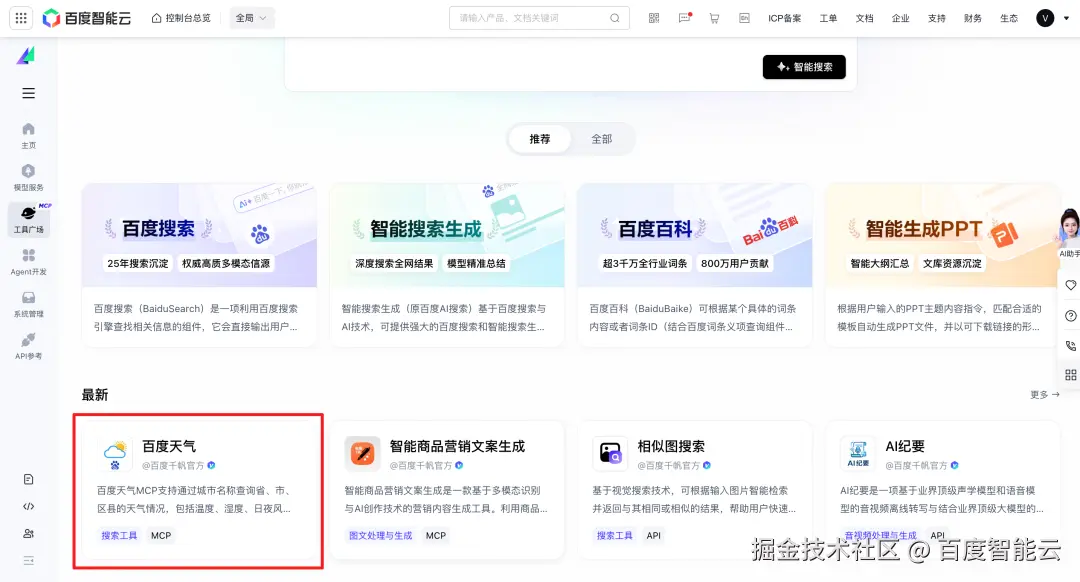
Task: Open 模型服务 in the sidebar
Action: 28,178
